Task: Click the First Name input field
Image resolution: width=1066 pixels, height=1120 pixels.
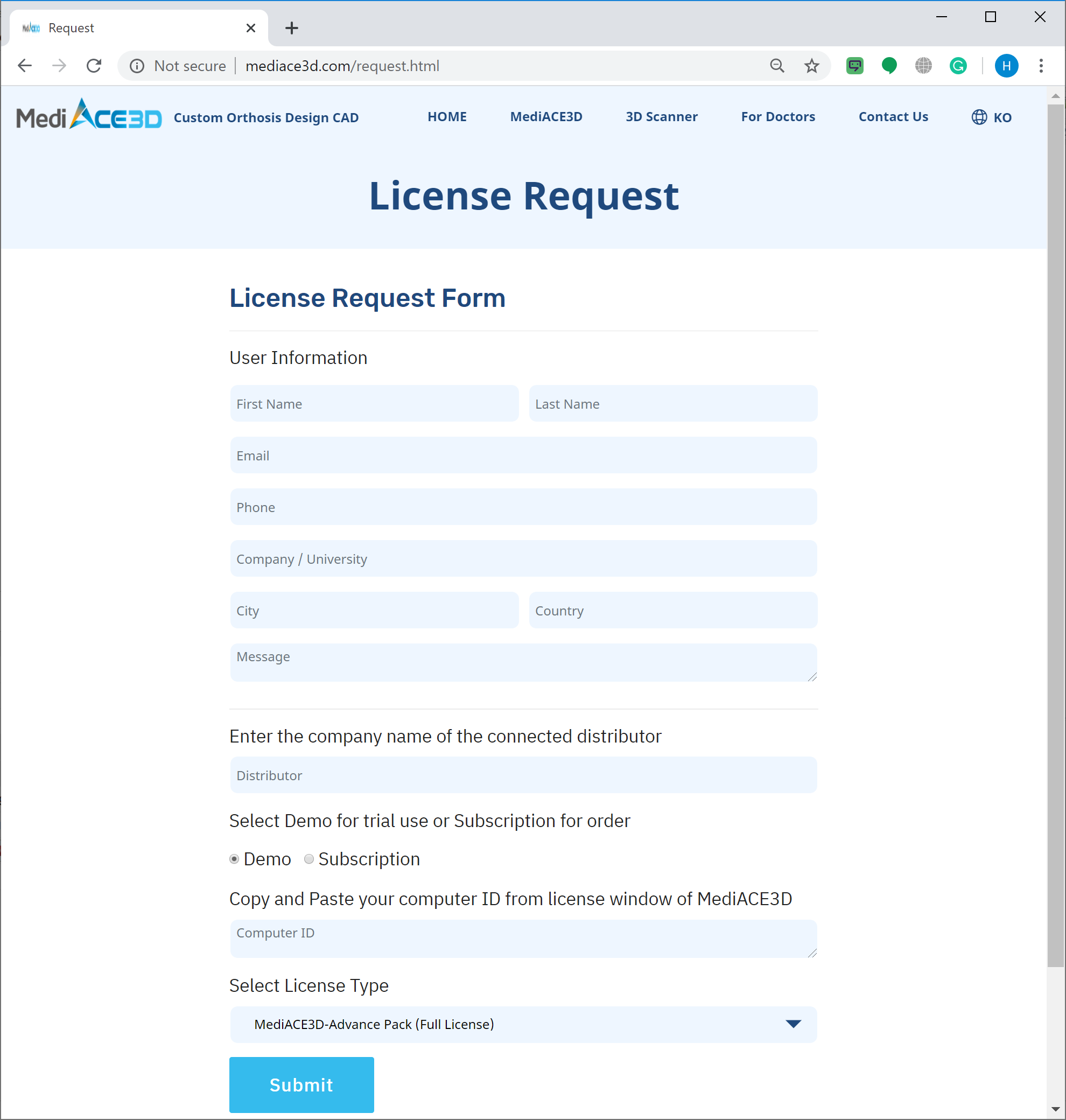Action: [374, 403]
